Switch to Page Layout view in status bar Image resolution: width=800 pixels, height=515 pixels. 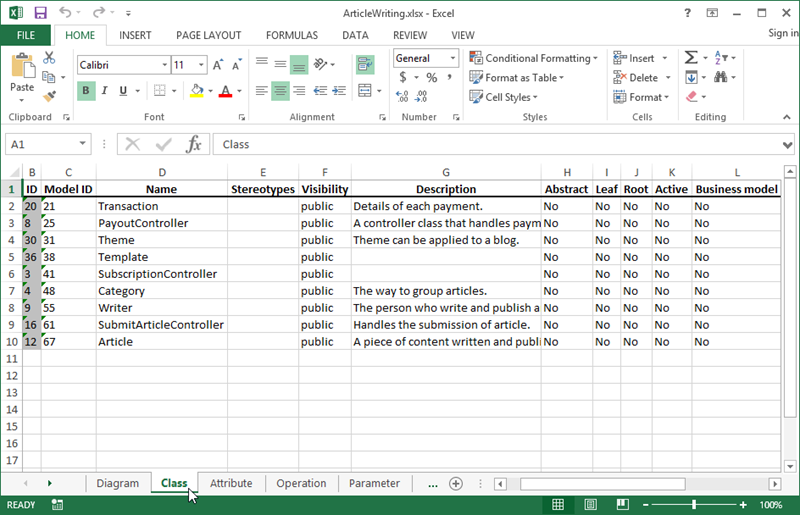590,505
